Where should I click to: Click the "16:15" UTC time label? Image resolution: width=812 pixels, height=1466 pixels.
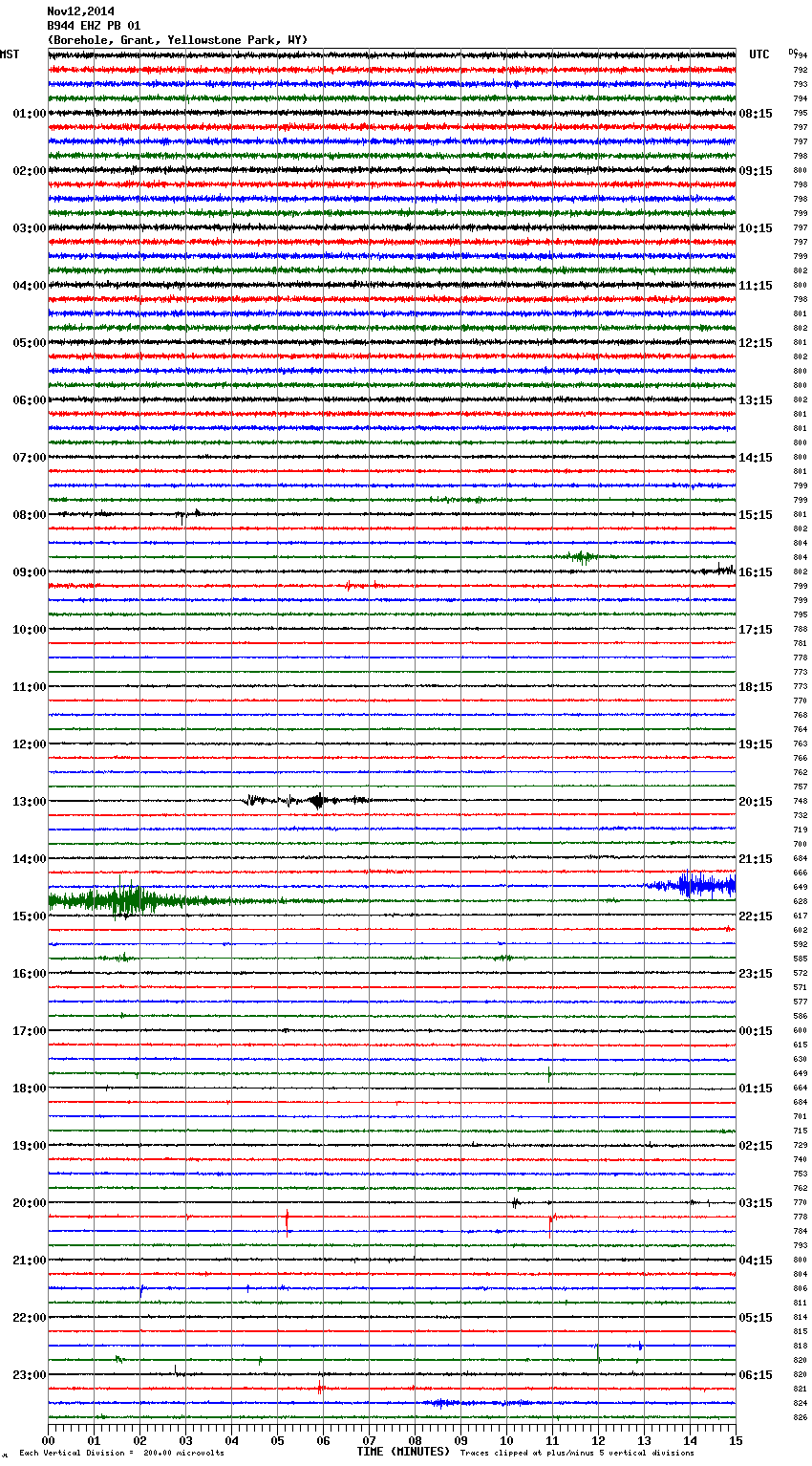tap(756, 572)
